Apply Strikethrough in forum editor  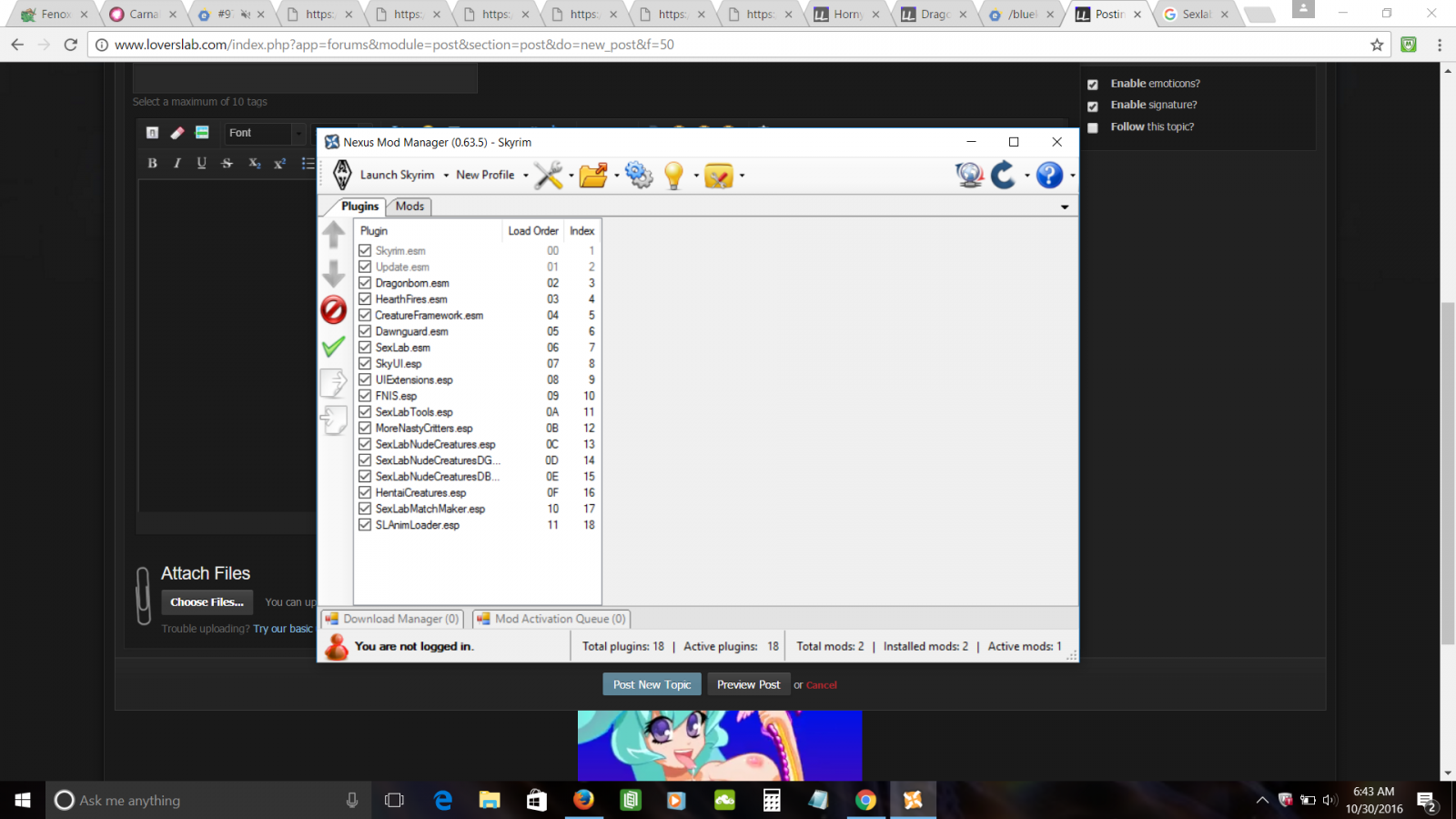tap(227, 163)
